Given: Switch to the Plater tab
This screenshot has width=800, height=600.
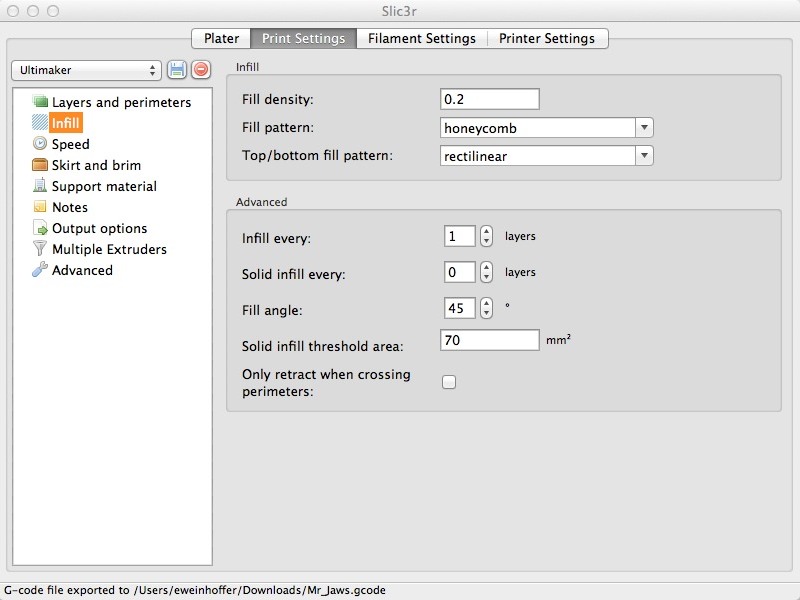Looking at the screenshot, I should point(221,38).
